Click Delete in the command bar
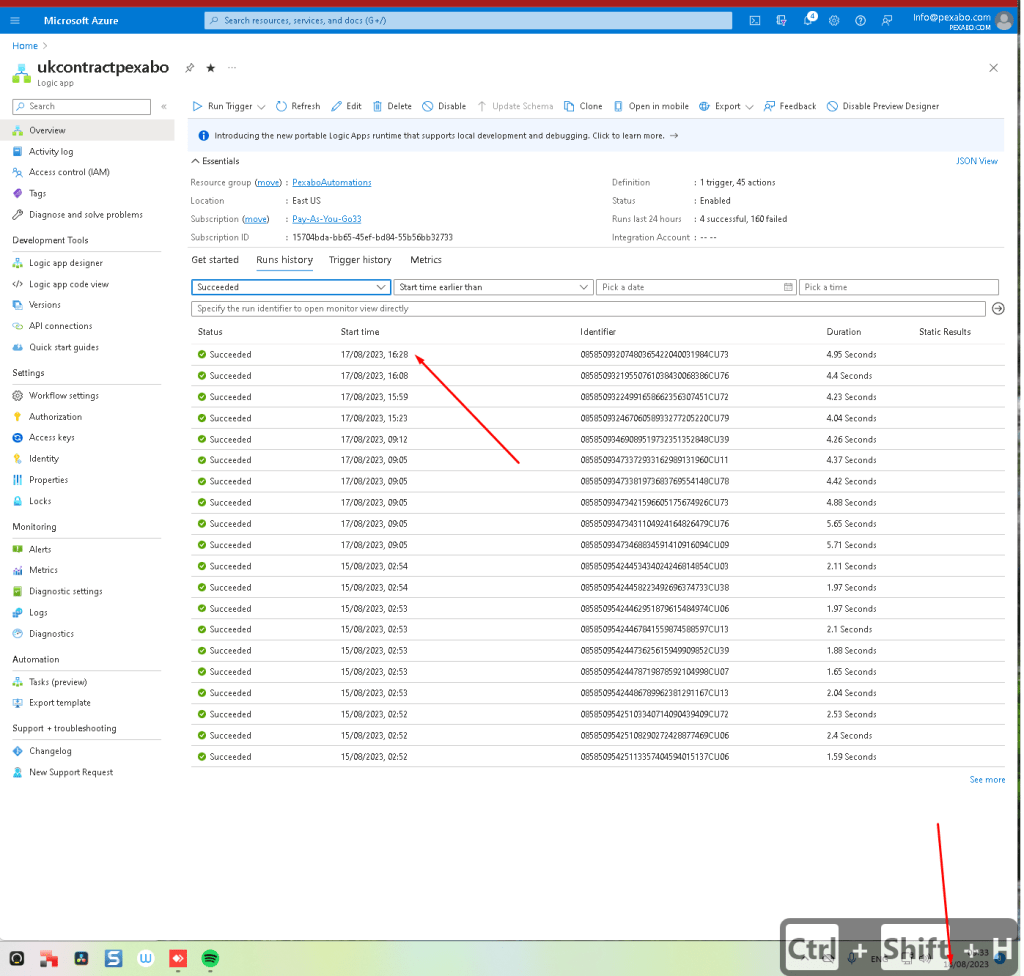The width and height of the screenshot is (1024, 976). tap(392, 106)
